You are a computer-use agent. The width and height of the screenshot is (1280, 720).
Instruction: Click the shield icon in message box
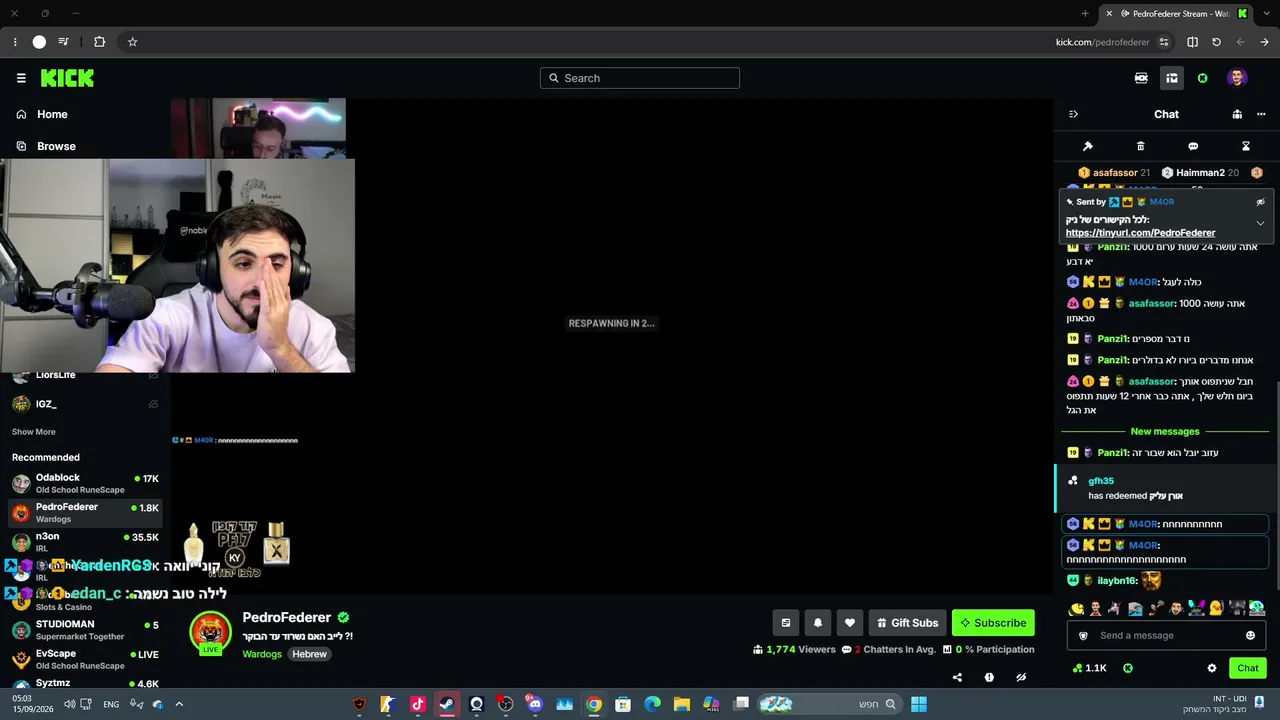point(1083,636)
